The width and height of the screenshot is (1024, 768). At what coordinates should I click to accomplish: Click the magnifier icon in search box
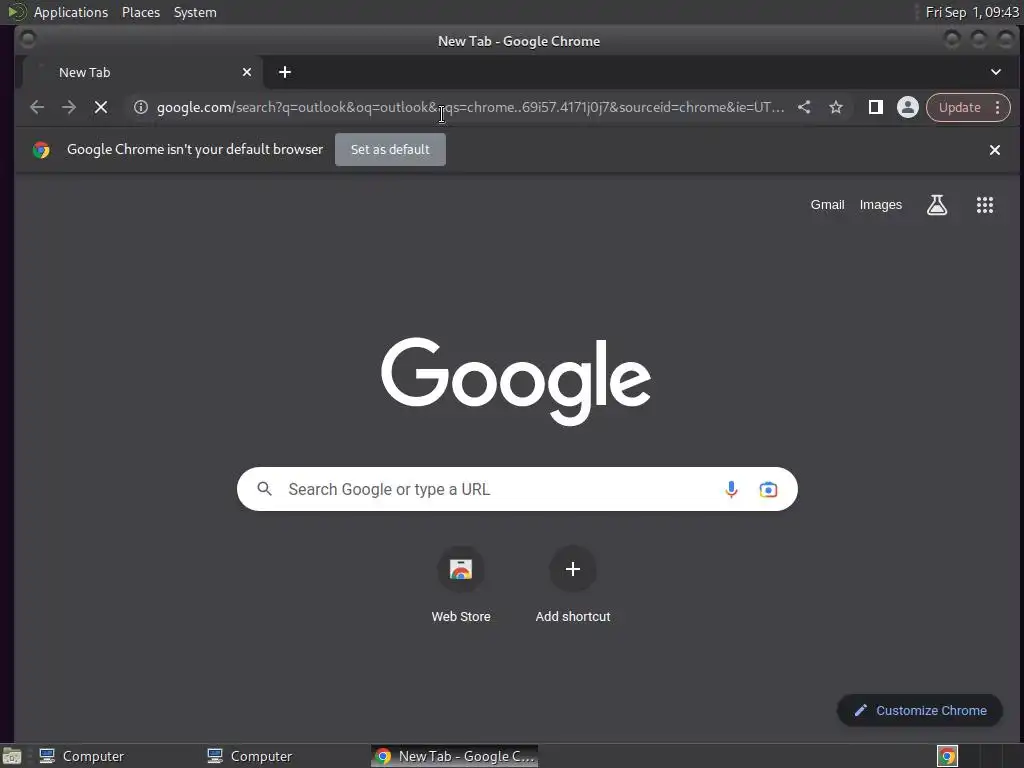pyautogui.click(x=264, y=488)
